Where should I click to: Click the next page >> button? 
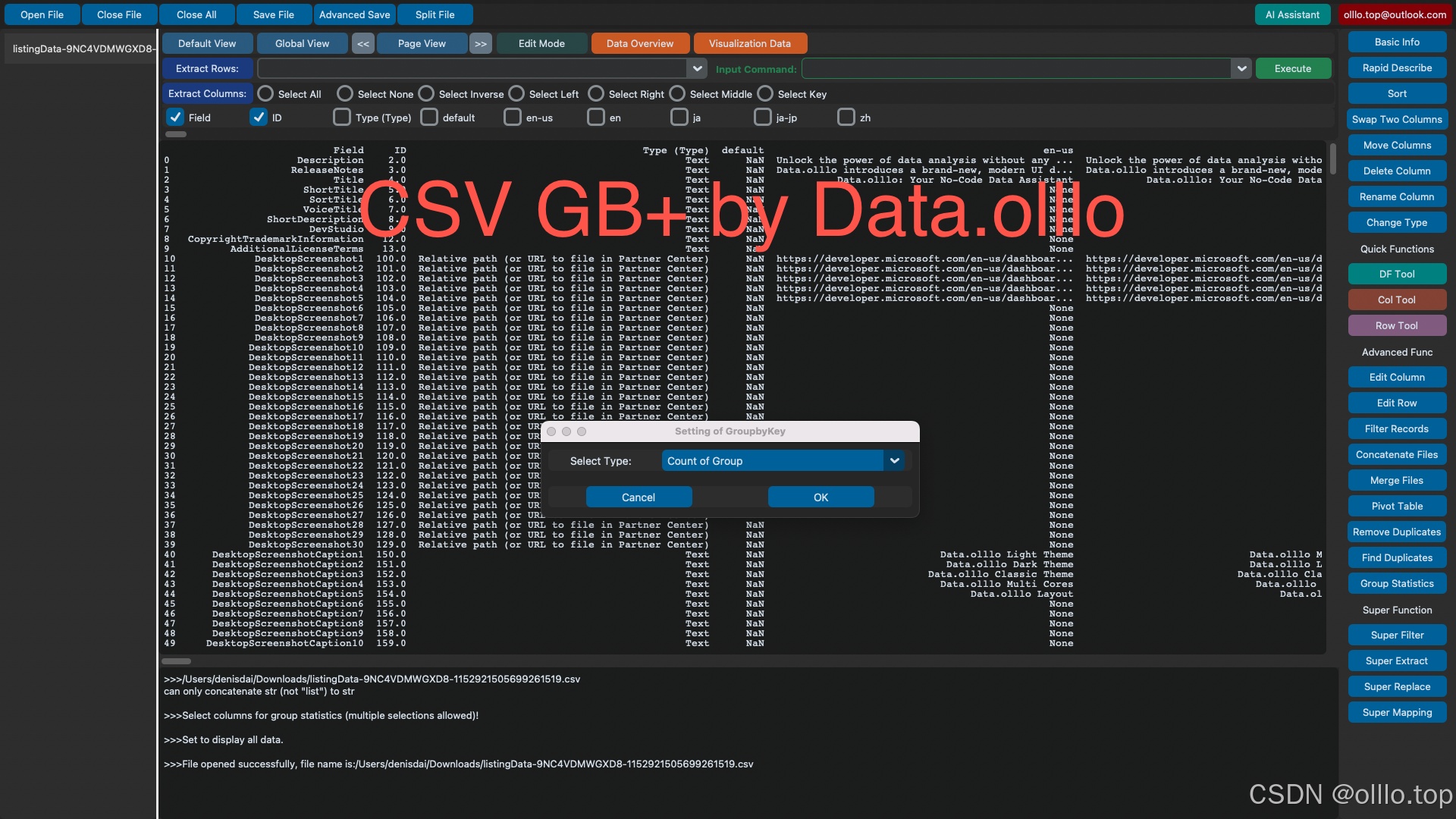point(481,44)
